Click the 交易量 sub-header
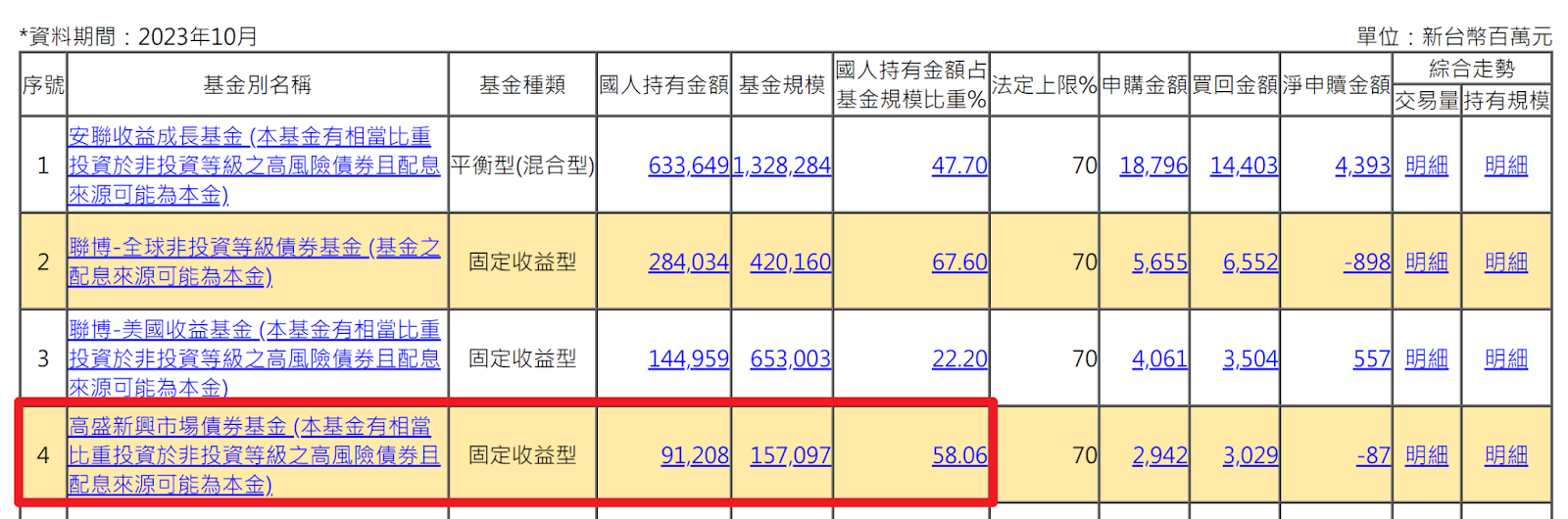Image resolution: width=1568 pixels, height=519 pixels. coord(1427,100)
